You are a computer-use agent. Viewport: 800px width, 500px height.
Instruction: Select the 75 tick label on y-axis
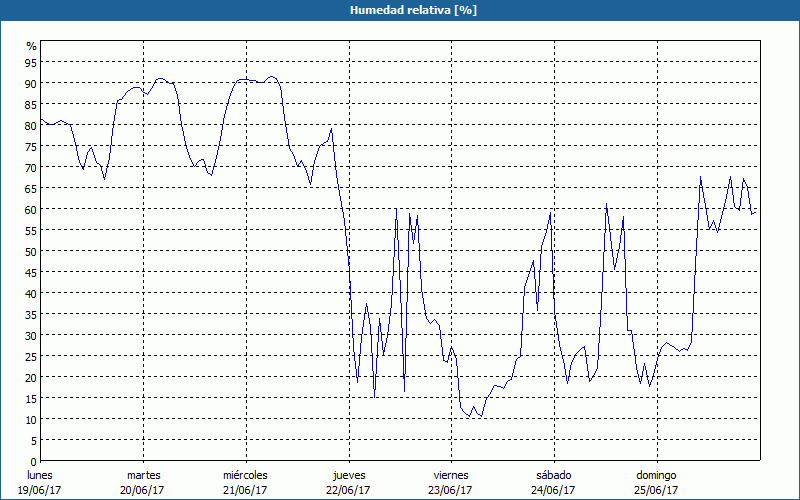tap(30, 146)
